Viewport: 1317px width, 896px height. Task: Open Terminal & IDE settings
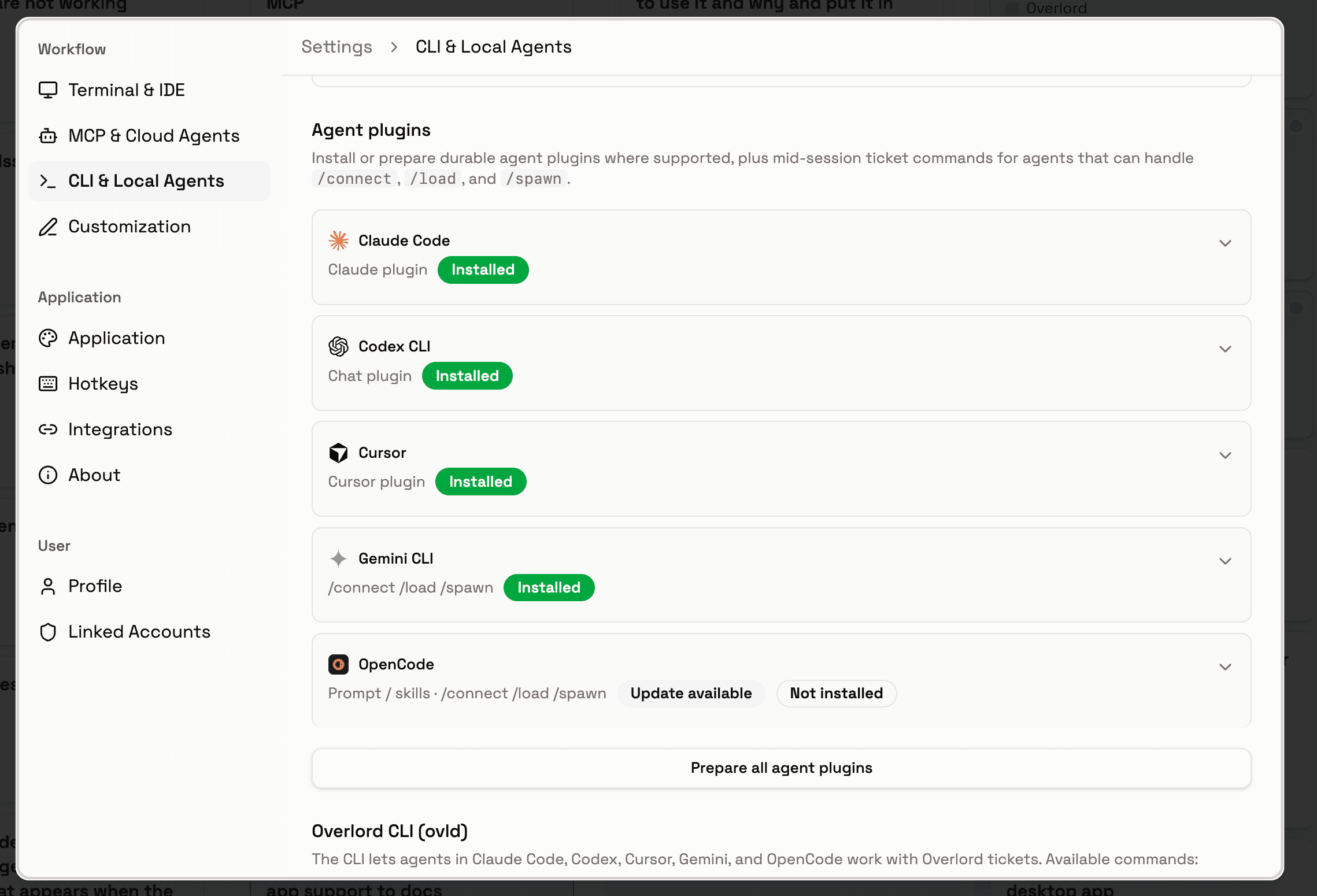(149, 90)
